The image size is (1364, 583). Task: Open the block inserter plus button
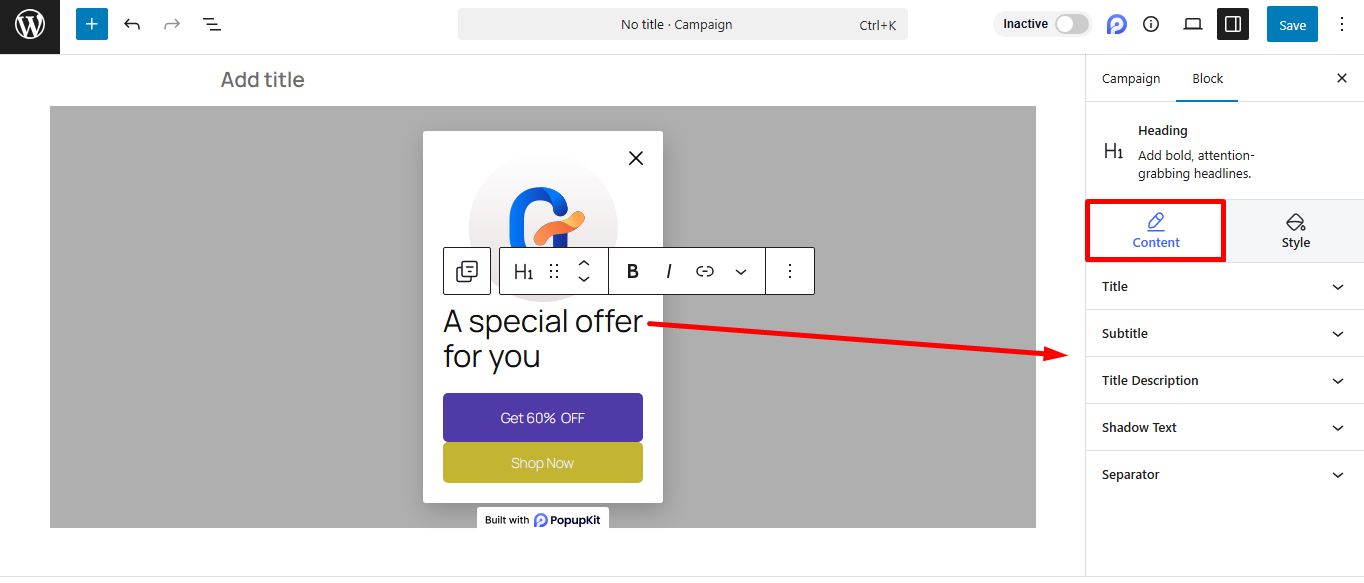[91, 24]
